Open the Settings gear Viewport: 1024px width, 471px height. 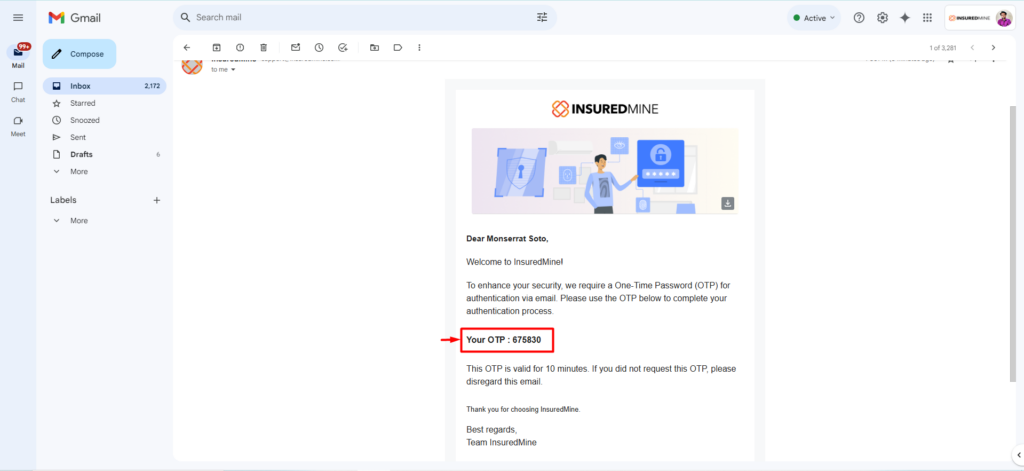(x=882, y=18)
